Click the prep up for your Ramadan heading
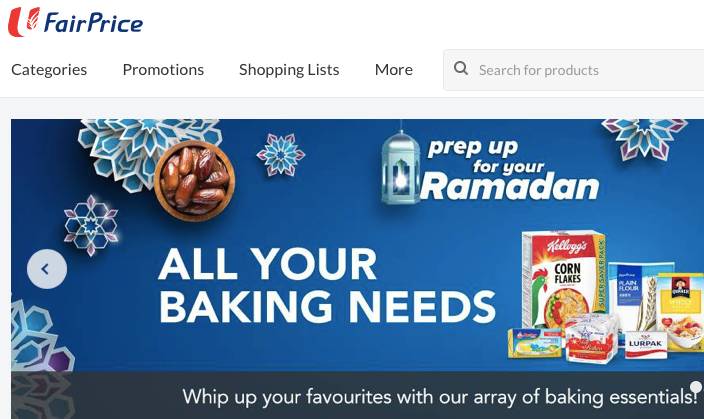This screenshot has width=704, height=419. (510, 169)
